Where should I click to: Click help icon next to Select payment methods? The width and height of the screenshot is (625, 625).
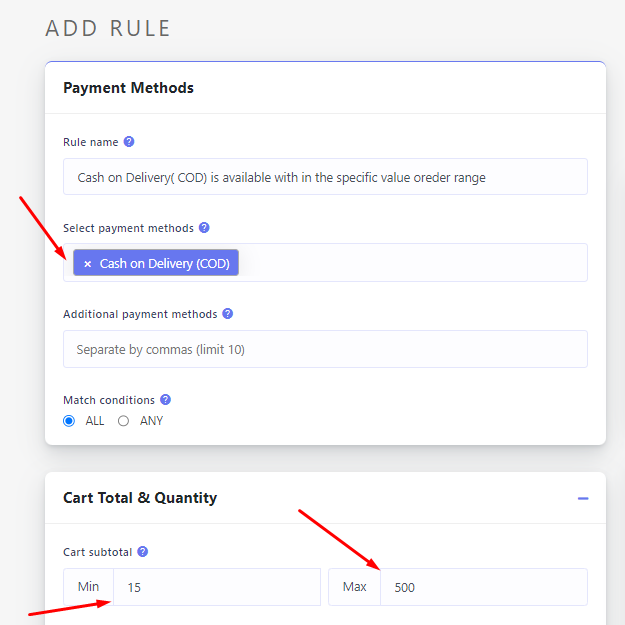coord(204,228)
